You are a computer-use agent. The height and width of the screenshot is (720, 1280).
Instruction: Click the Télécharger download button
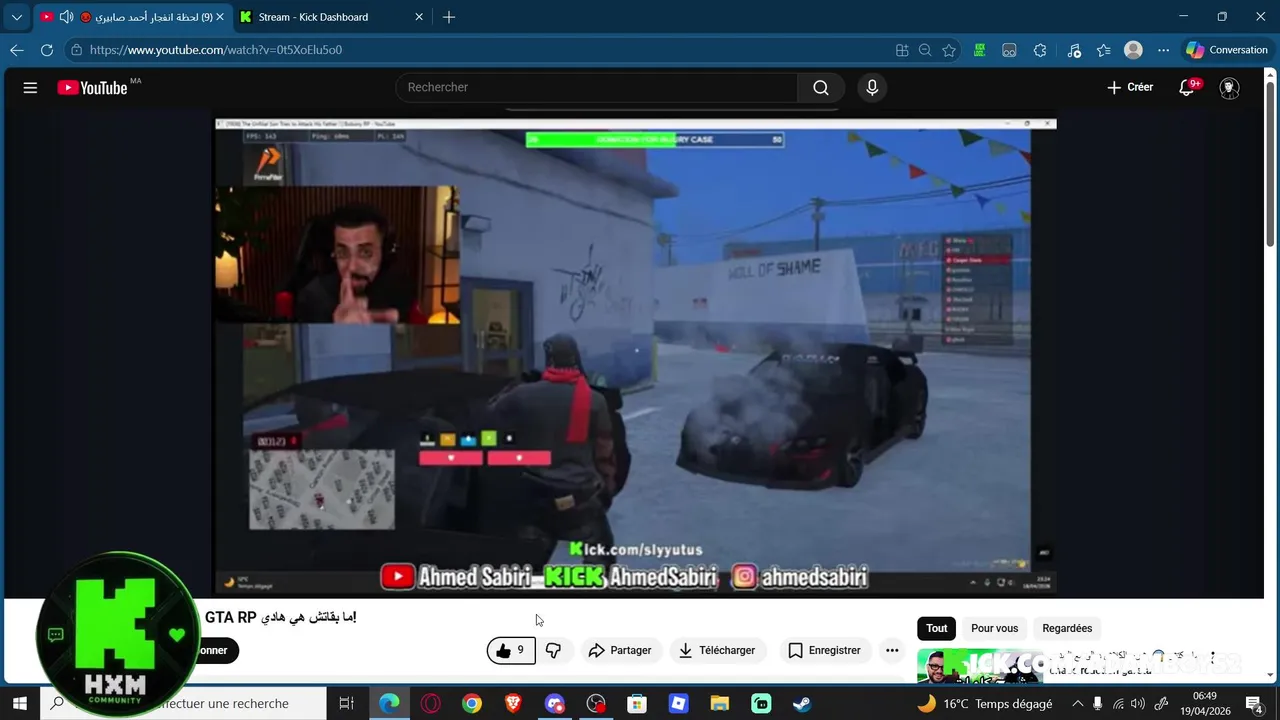717,650
